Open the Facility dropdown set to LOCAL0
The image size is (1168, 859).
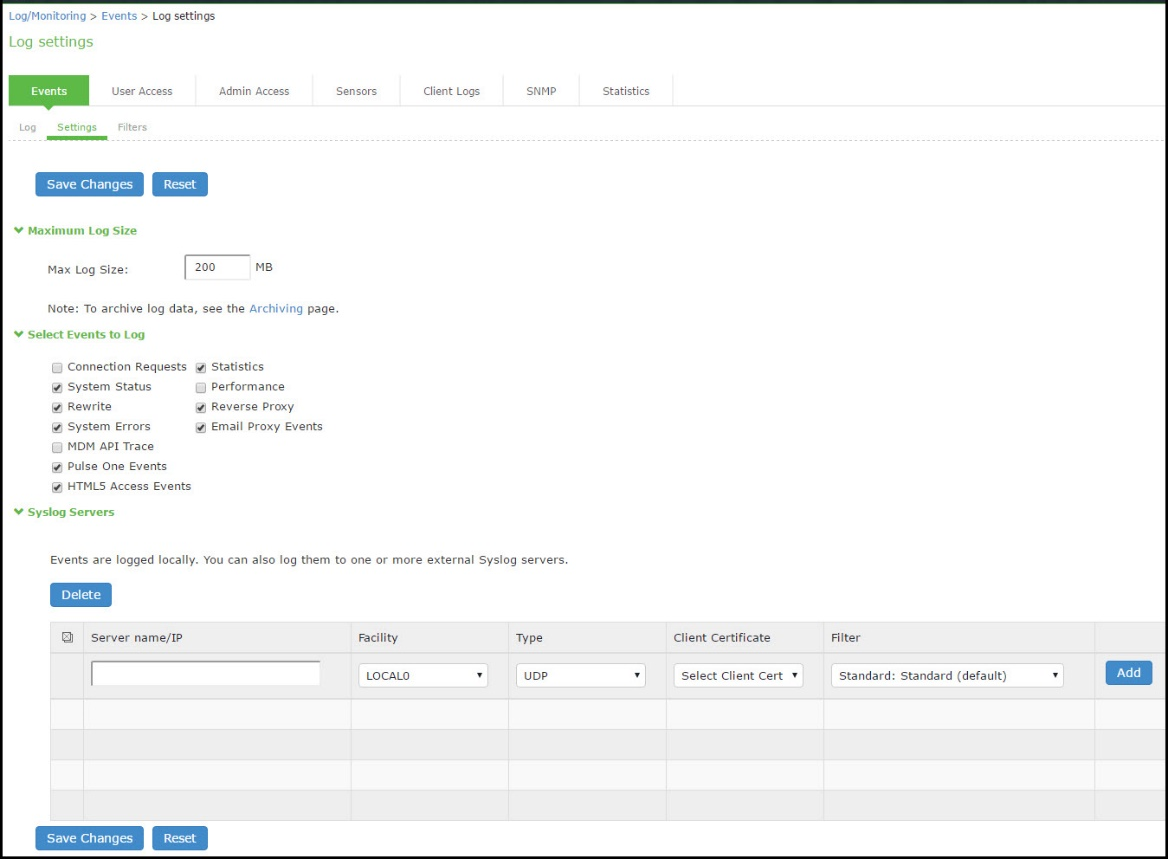click(422, 675)
